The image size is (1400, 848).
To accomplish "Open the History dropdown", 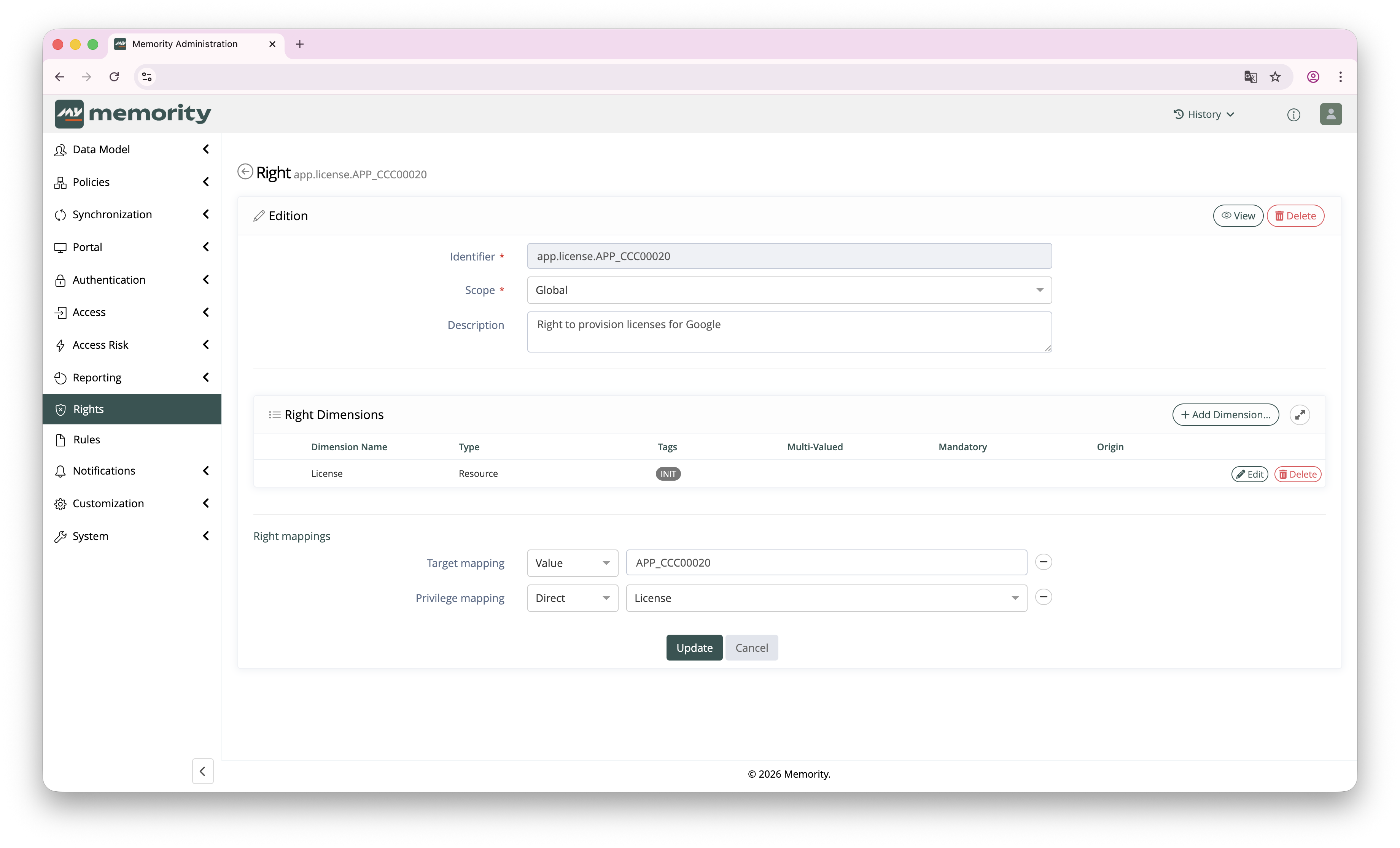I will pos(1203,114).
